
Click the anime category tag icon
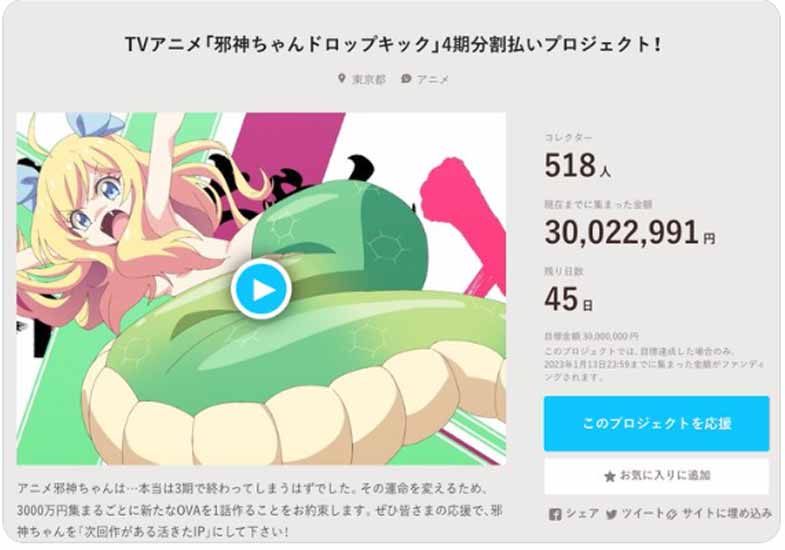click(406, 79)
